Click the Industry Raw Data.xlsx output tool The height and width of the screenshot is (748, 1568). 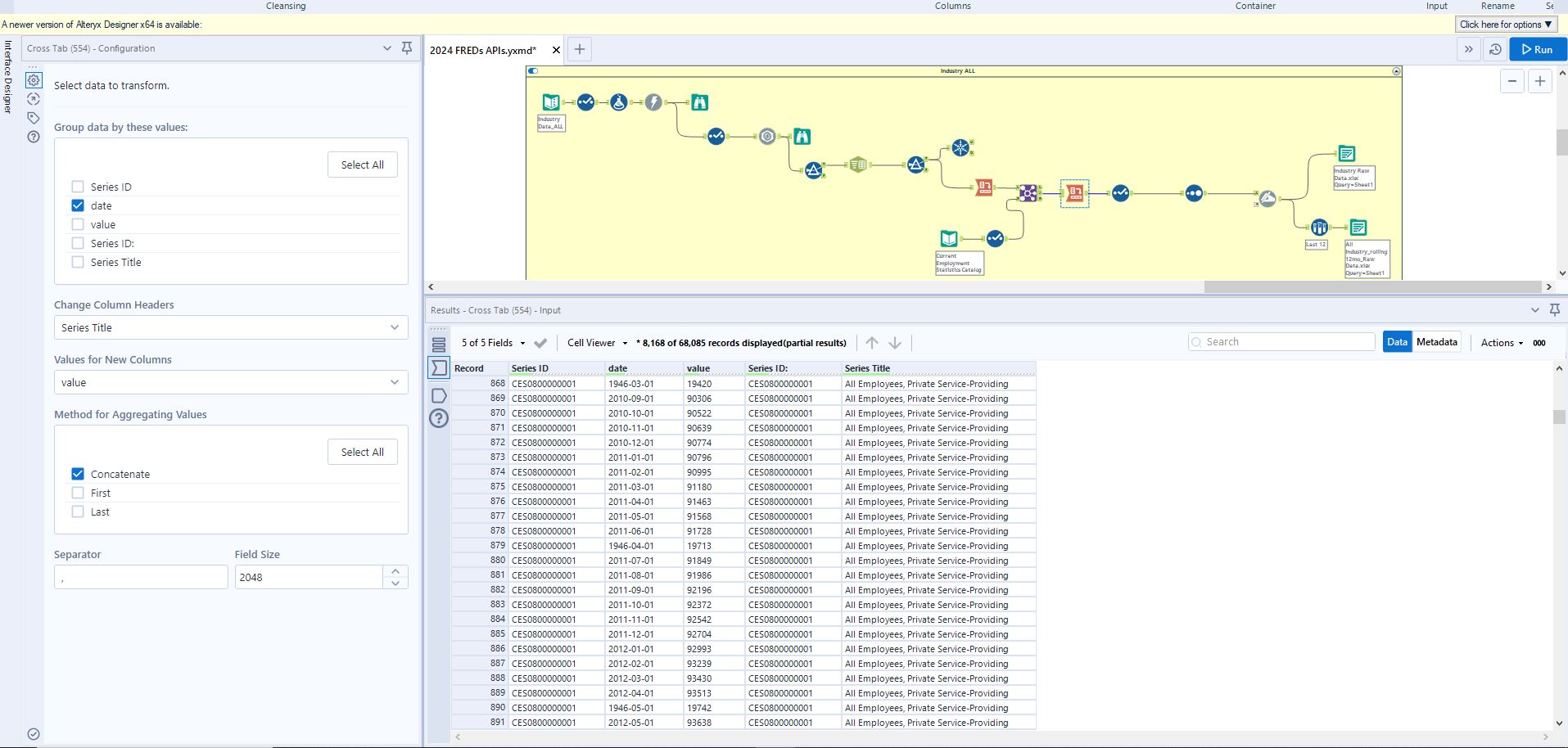pyautogui.click(x=1345, y=153)
